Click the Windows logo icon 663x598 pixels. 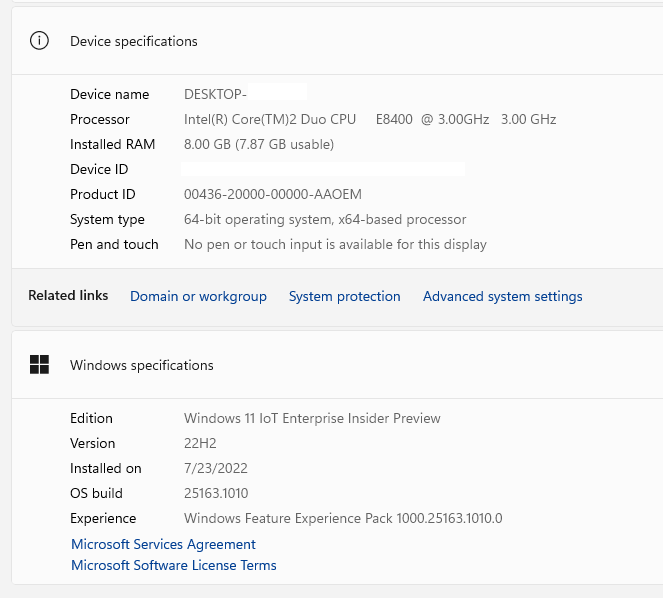(x=39, y=365)
